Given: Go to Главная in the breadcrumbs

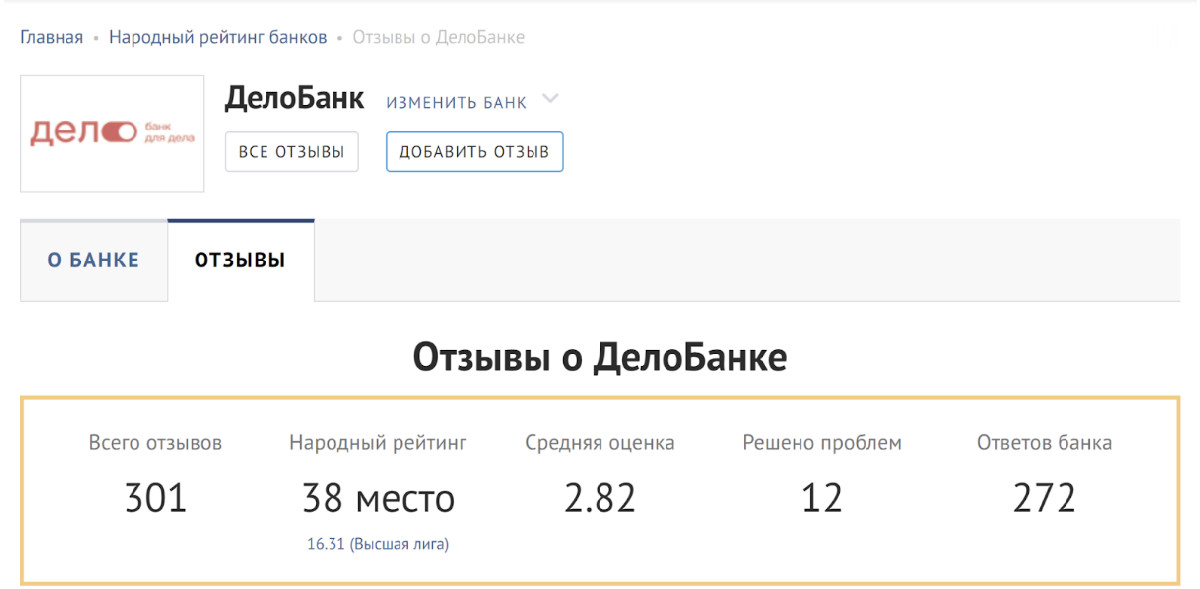Looking at the screenshot, I should (51, 38).
